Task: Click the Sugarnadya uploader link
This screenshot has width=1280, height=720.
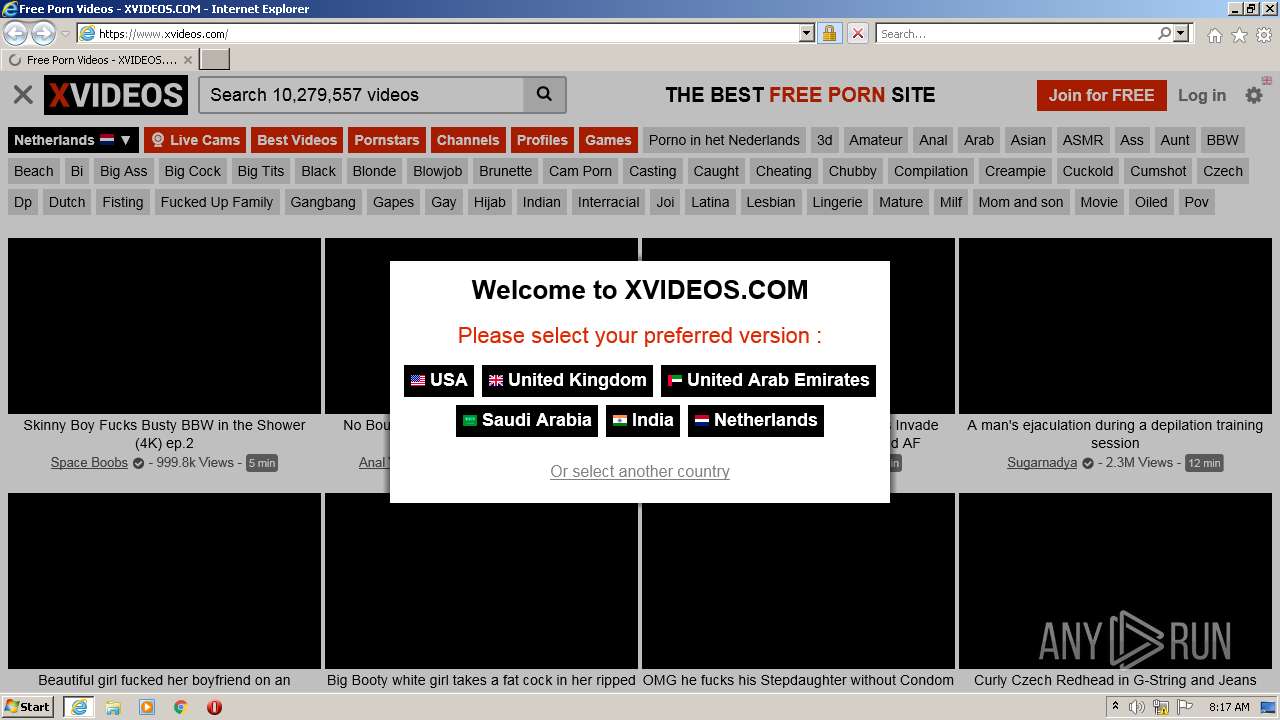Action: pyautogui.click(x=1042, y=462)
